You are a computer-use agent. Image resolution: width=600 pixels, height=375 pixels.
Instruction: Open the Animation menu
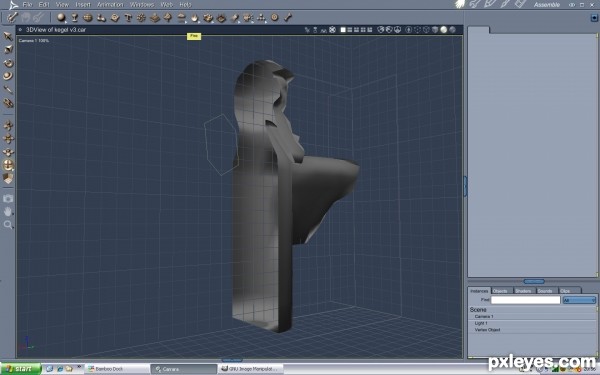coord(110,5)
